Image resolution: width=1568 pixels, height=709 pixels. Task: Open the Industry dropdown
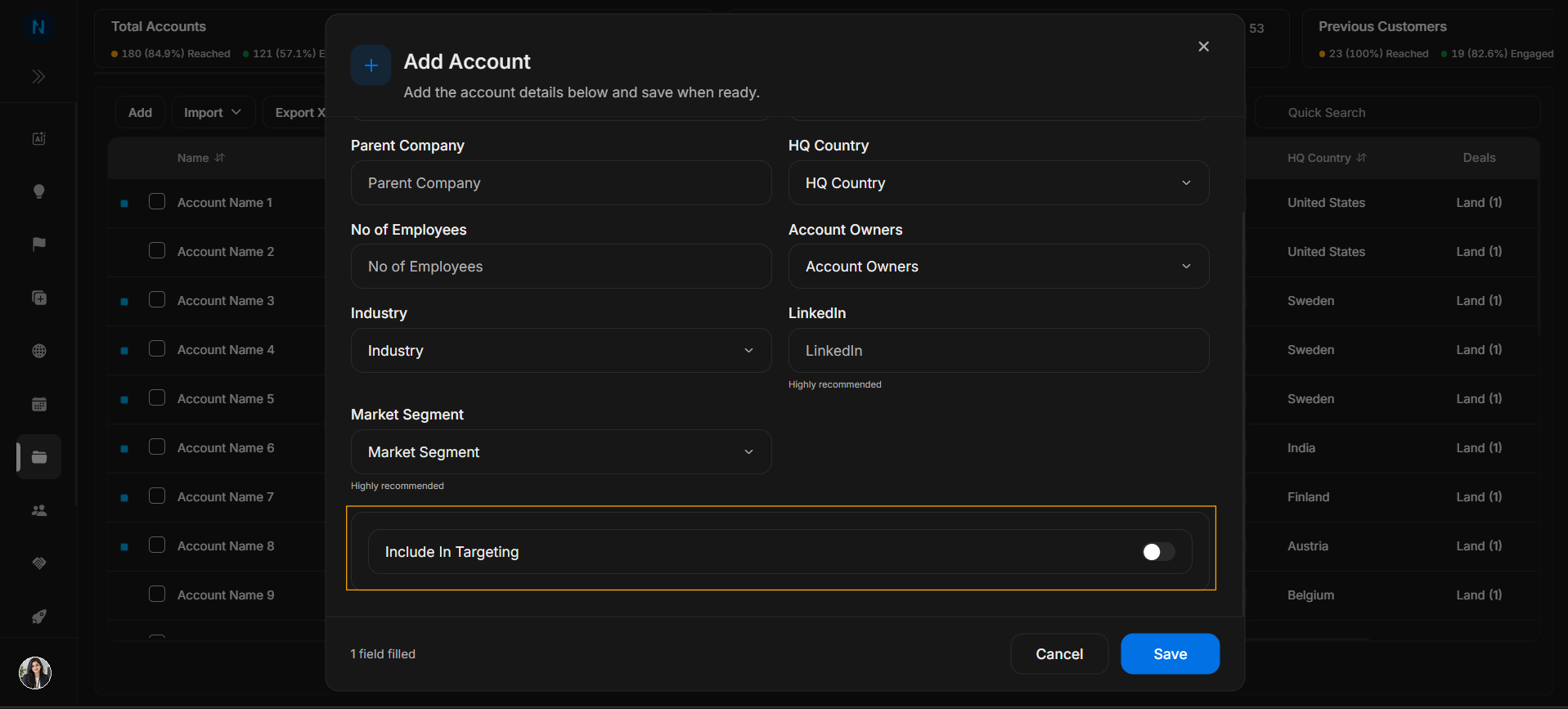tap(560, 351)
